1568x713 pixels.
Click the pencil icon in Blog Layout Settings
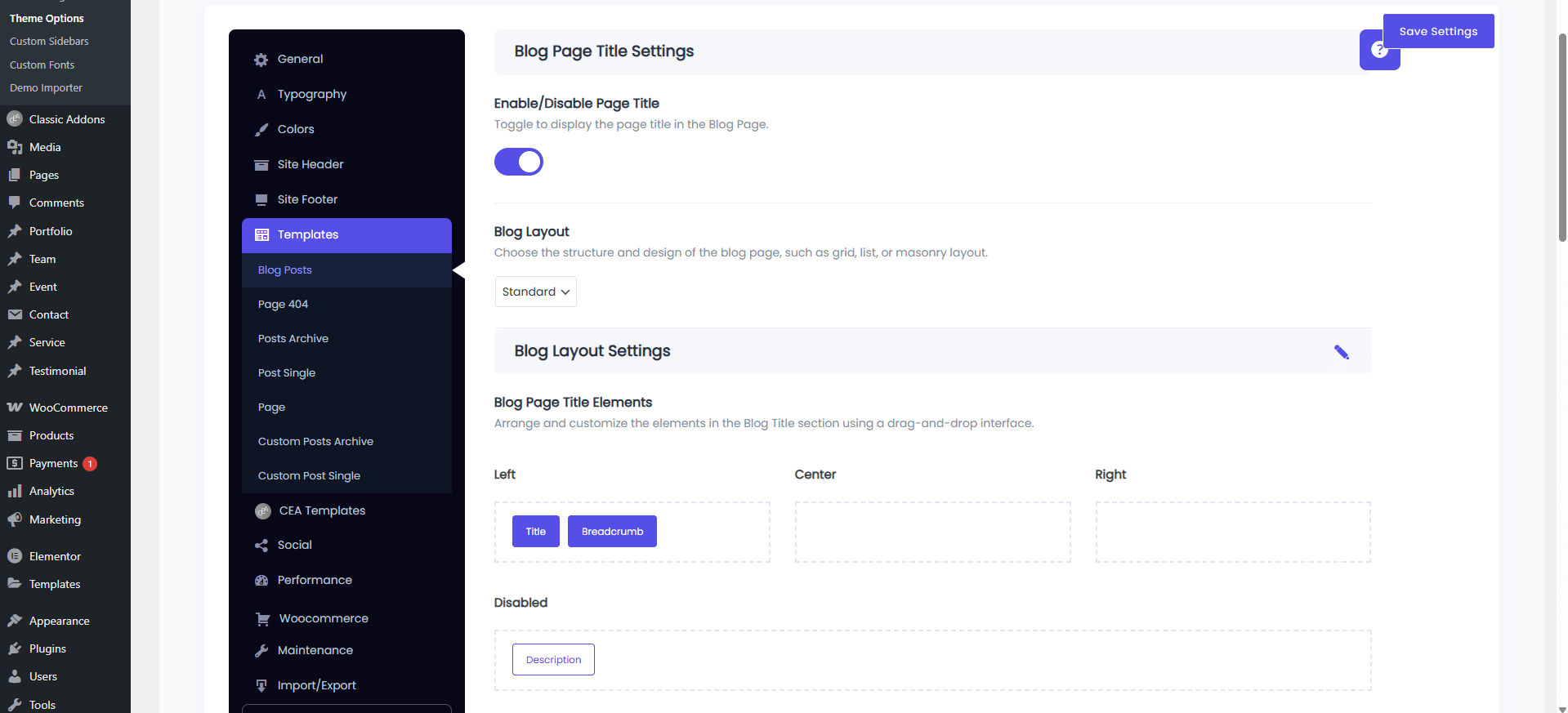[x=1341, y=352]
